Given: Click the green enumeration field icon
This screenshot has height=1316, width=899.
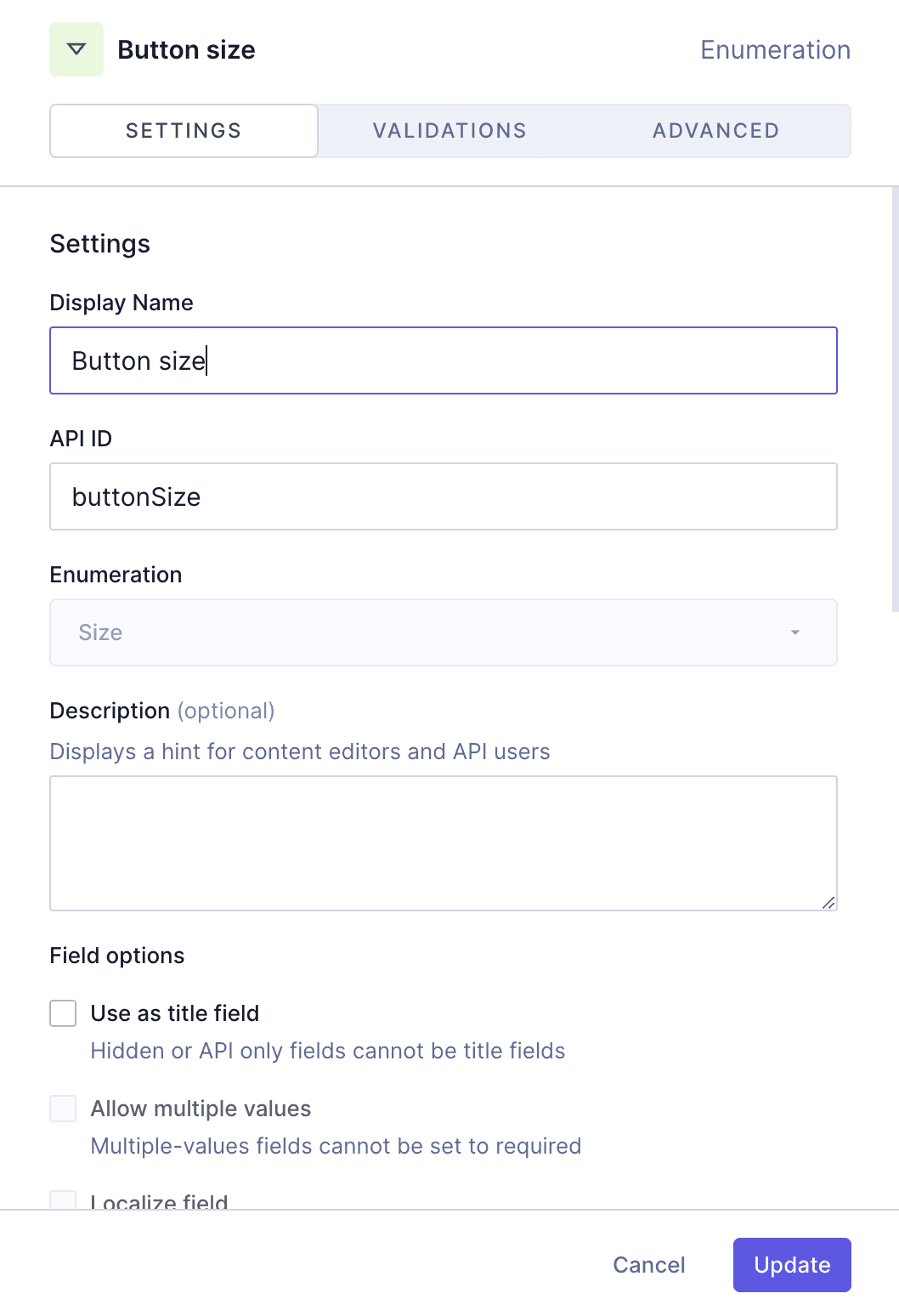Looking at the screenshot, I should (75, 48).
